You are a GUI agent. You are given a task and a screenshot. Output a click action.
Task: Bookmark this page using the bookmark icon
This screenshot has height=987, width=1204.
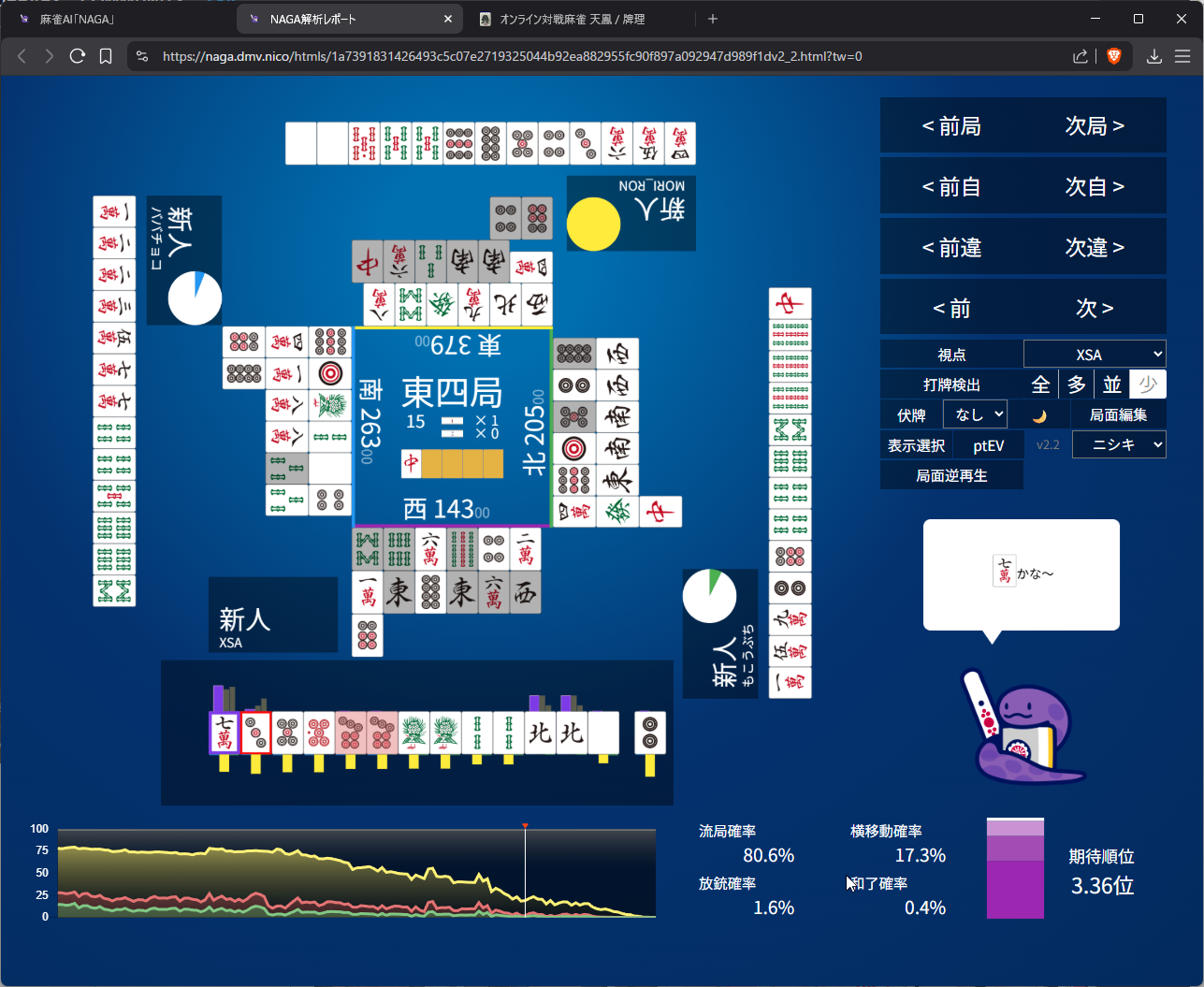click(x=106, y=56)
